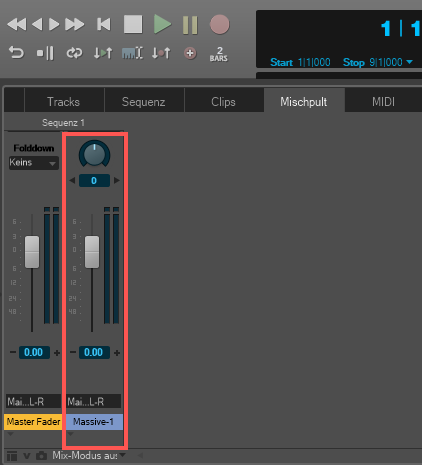422x465 pixels.
Task: Click the slow forward single right arrow
Action: (54, 25)
